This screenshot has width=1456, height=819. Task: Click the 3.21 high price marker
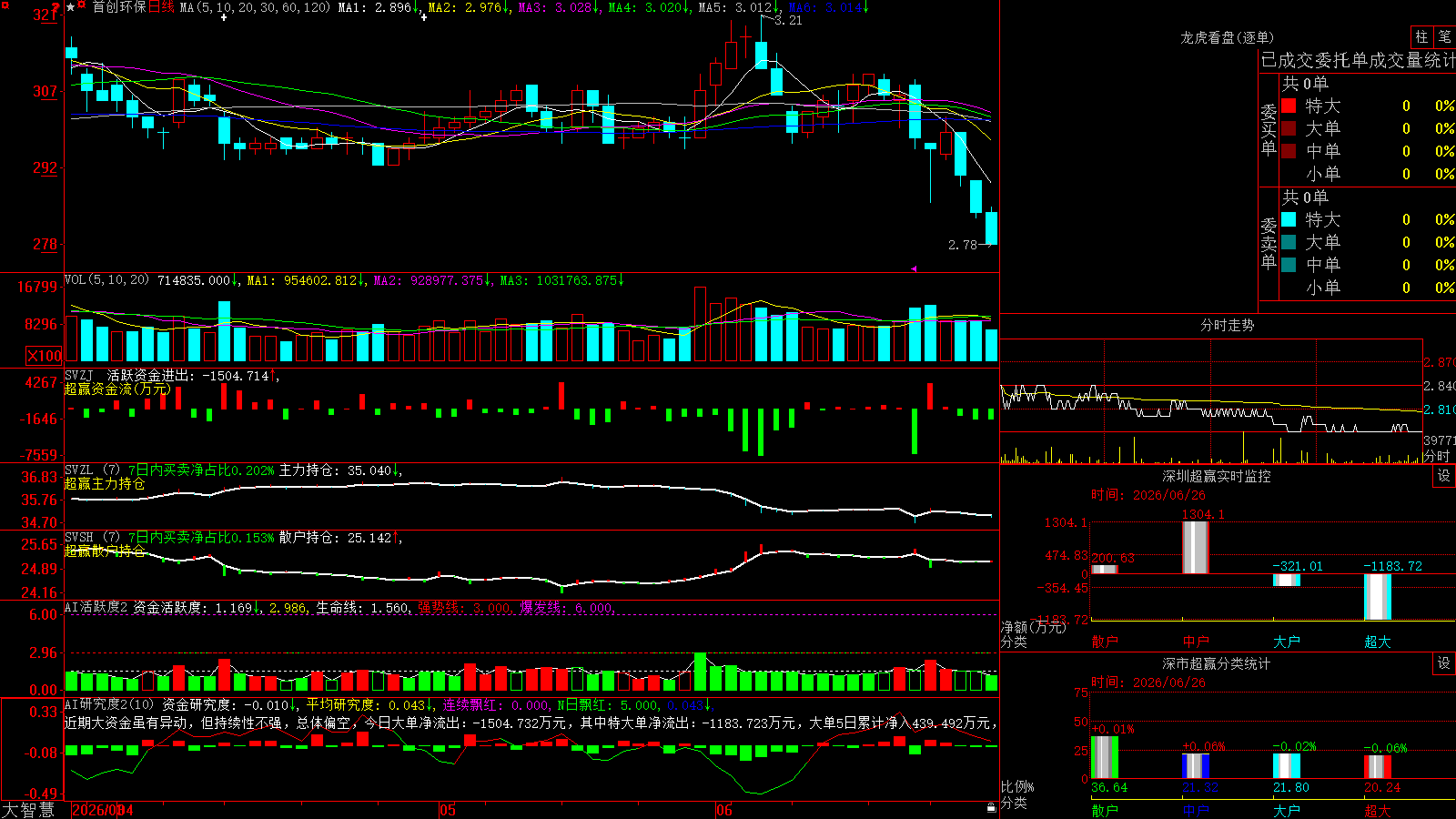pyautogui.click(x=788, y=20)
